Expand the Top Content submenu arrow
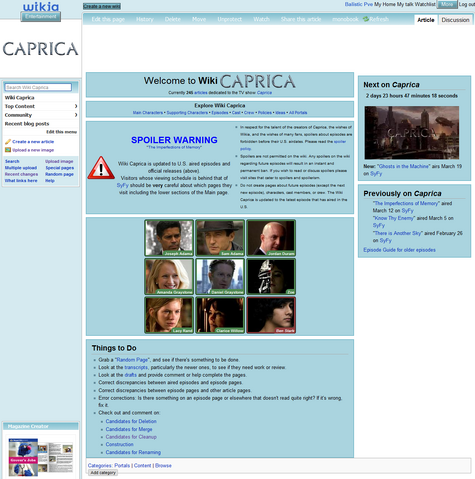Screen dimensions: 475x479 [x=76, y=106]
